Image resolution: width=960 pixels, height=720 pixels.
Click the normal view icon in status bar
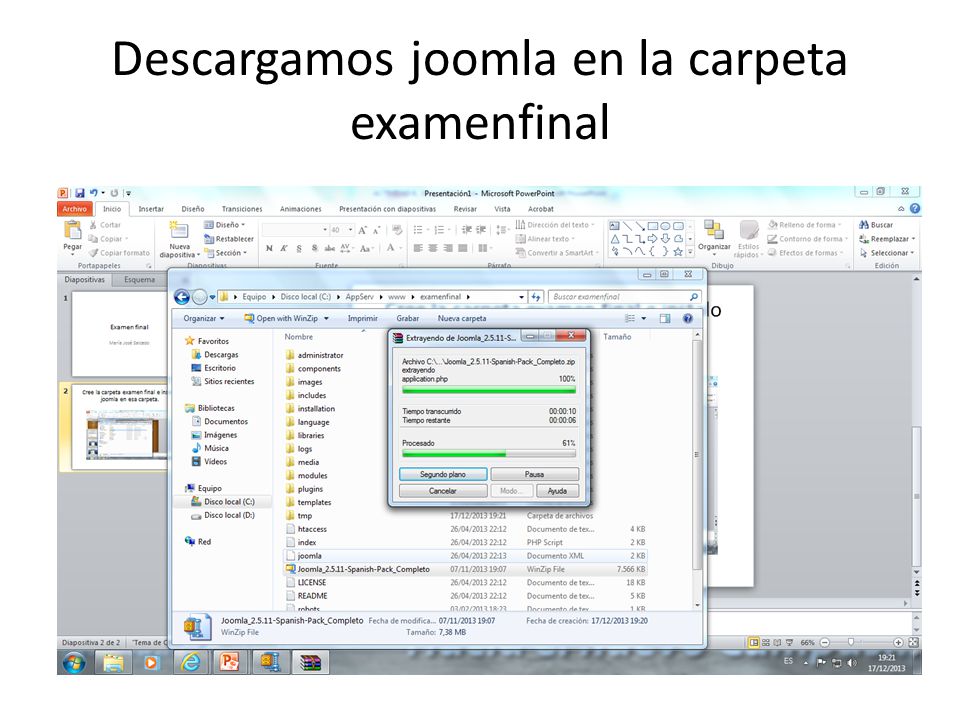click(754, 643)
